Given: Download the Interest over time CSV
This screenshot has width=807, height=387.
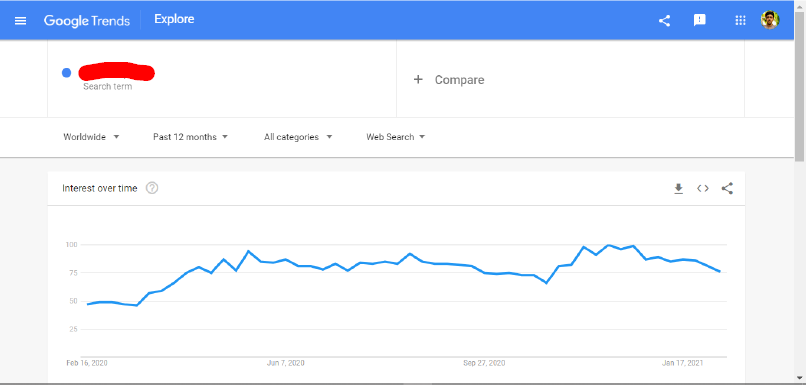Looking at the screenshot, I should coord(678,188).
